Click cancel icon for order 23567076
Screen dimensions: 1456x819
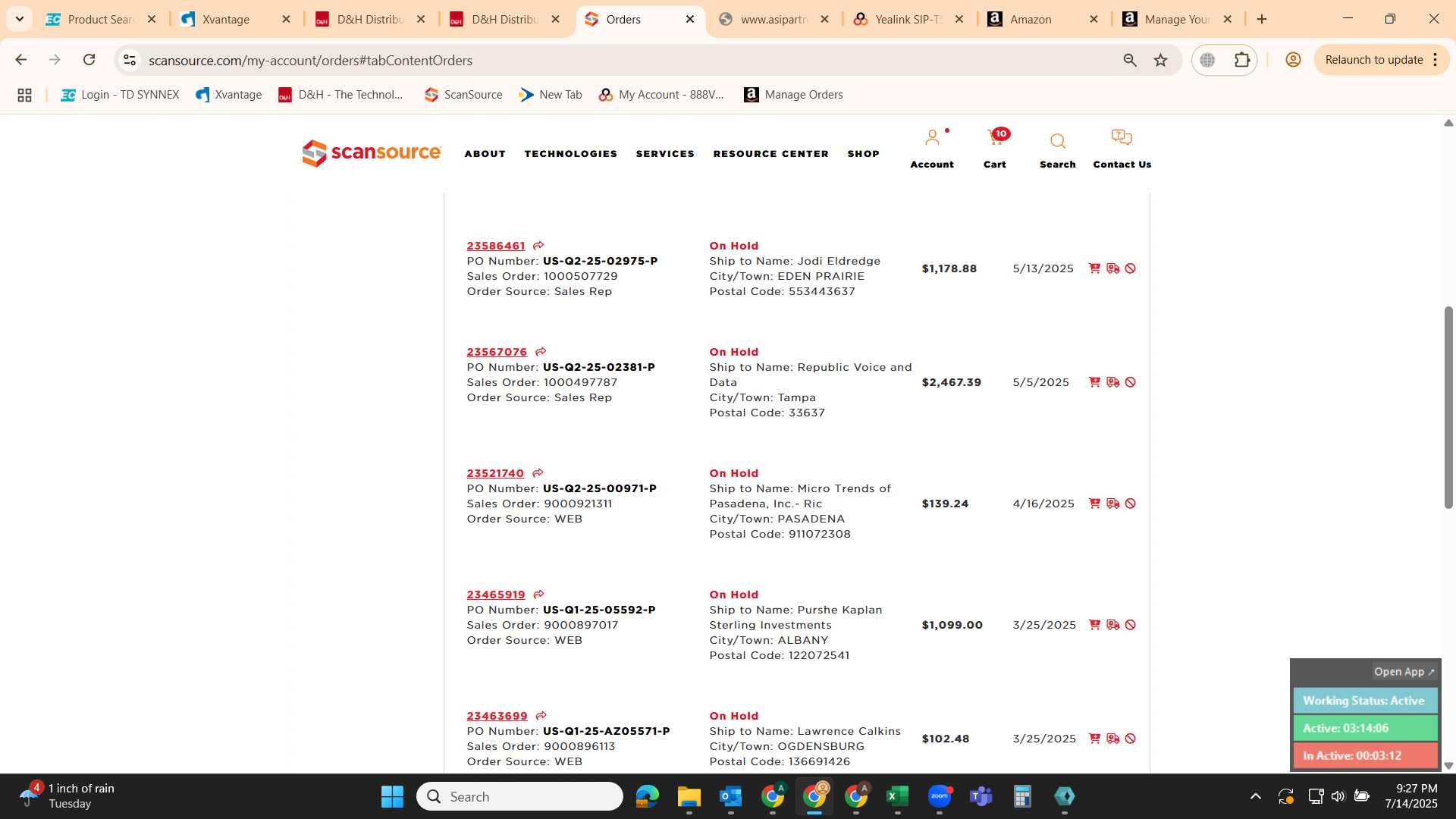[1130, 382]
